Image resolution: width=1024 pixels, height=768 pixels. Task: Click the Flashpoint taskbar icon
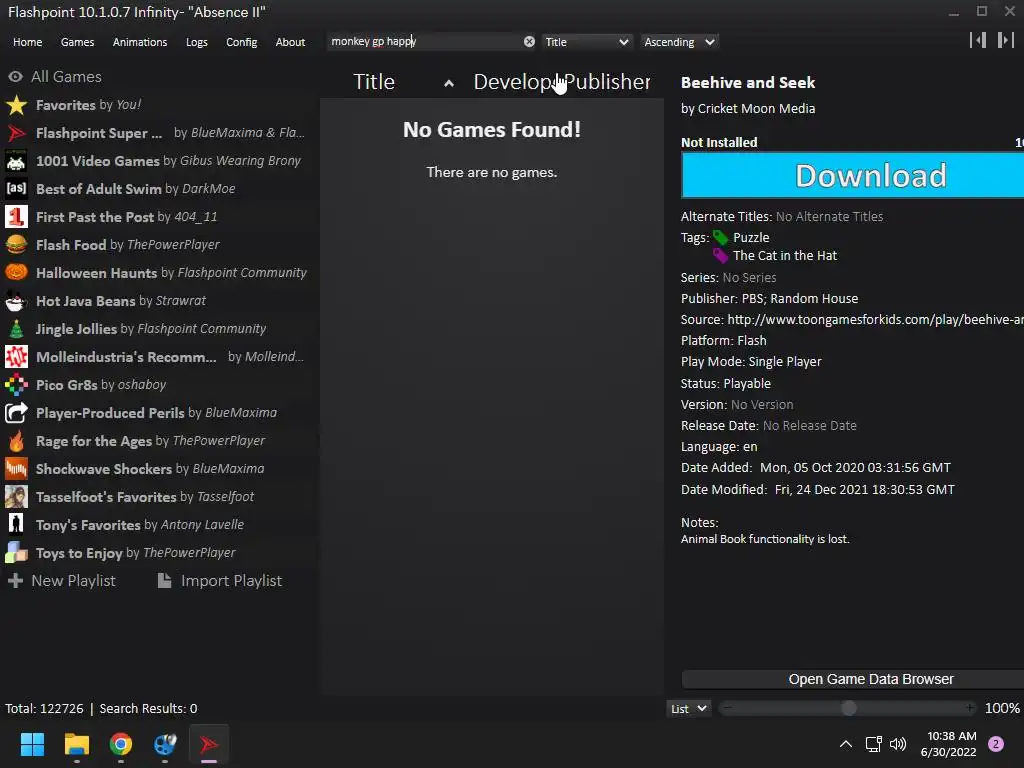[x=208, y=744]
